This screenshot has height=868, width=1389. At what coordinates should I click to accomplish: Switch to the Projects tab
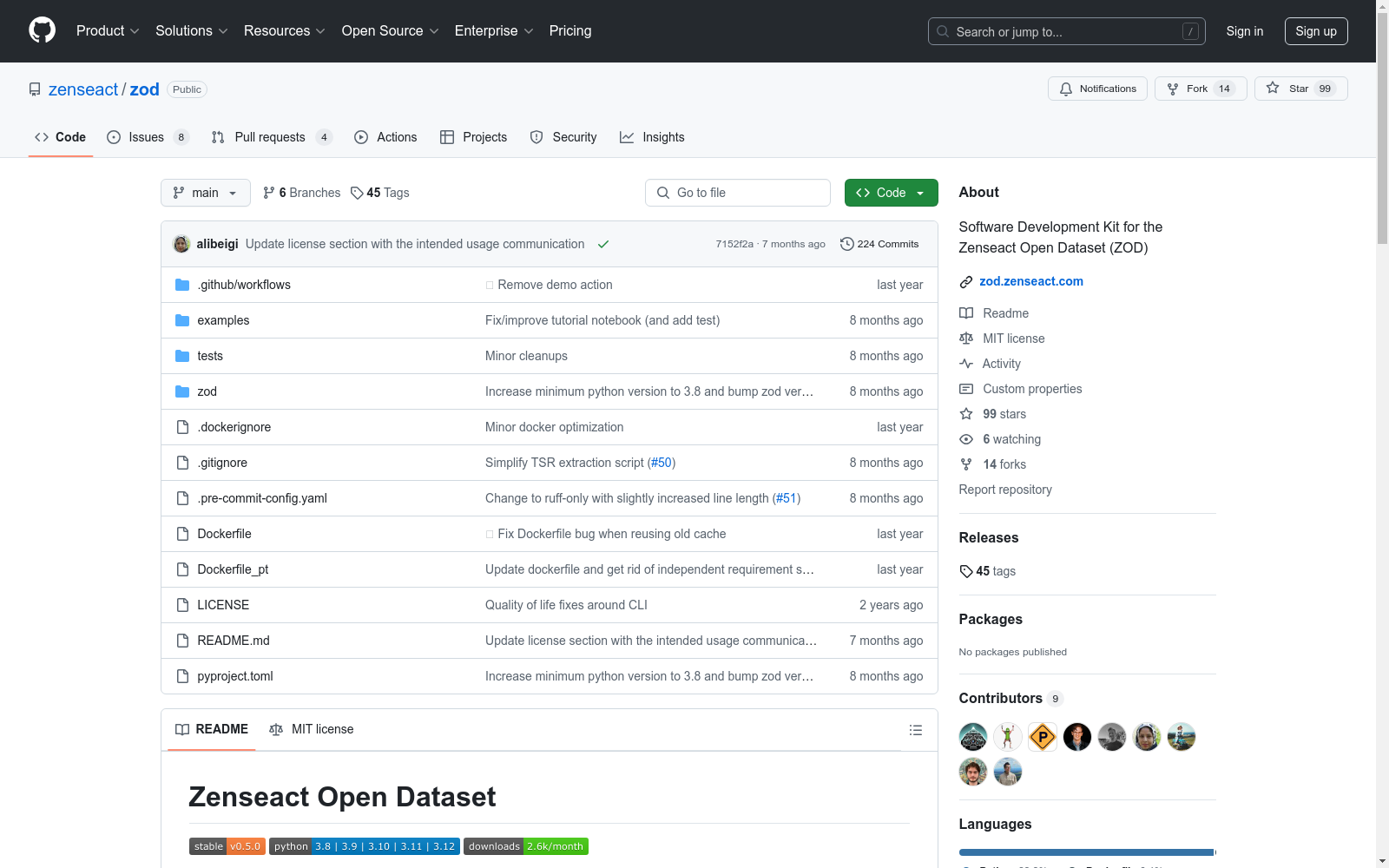coord(473,137)
